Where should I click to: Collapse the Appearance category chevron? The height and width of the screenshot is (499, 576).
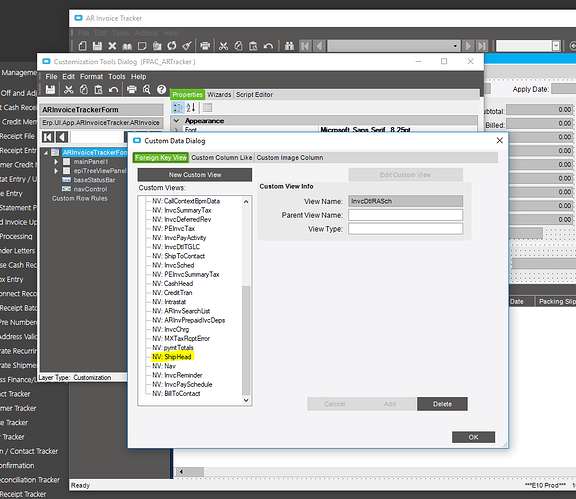[x=176, y=121]
